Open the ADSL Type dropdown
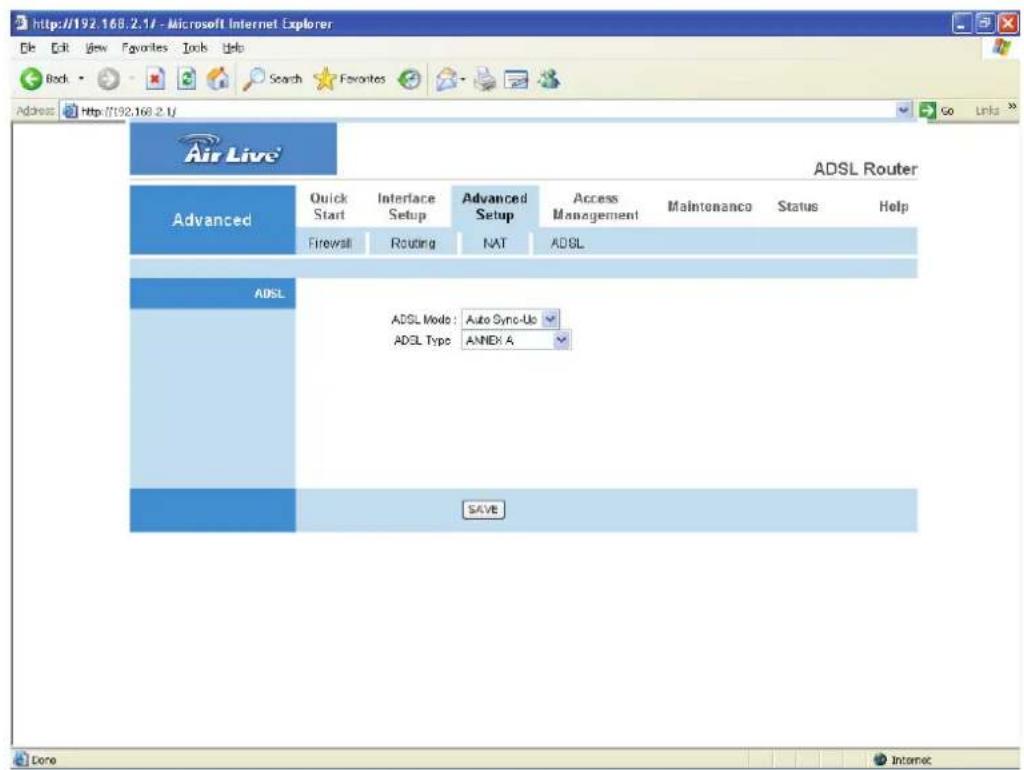Screen dimensions: 1024x770 point(561,340)
